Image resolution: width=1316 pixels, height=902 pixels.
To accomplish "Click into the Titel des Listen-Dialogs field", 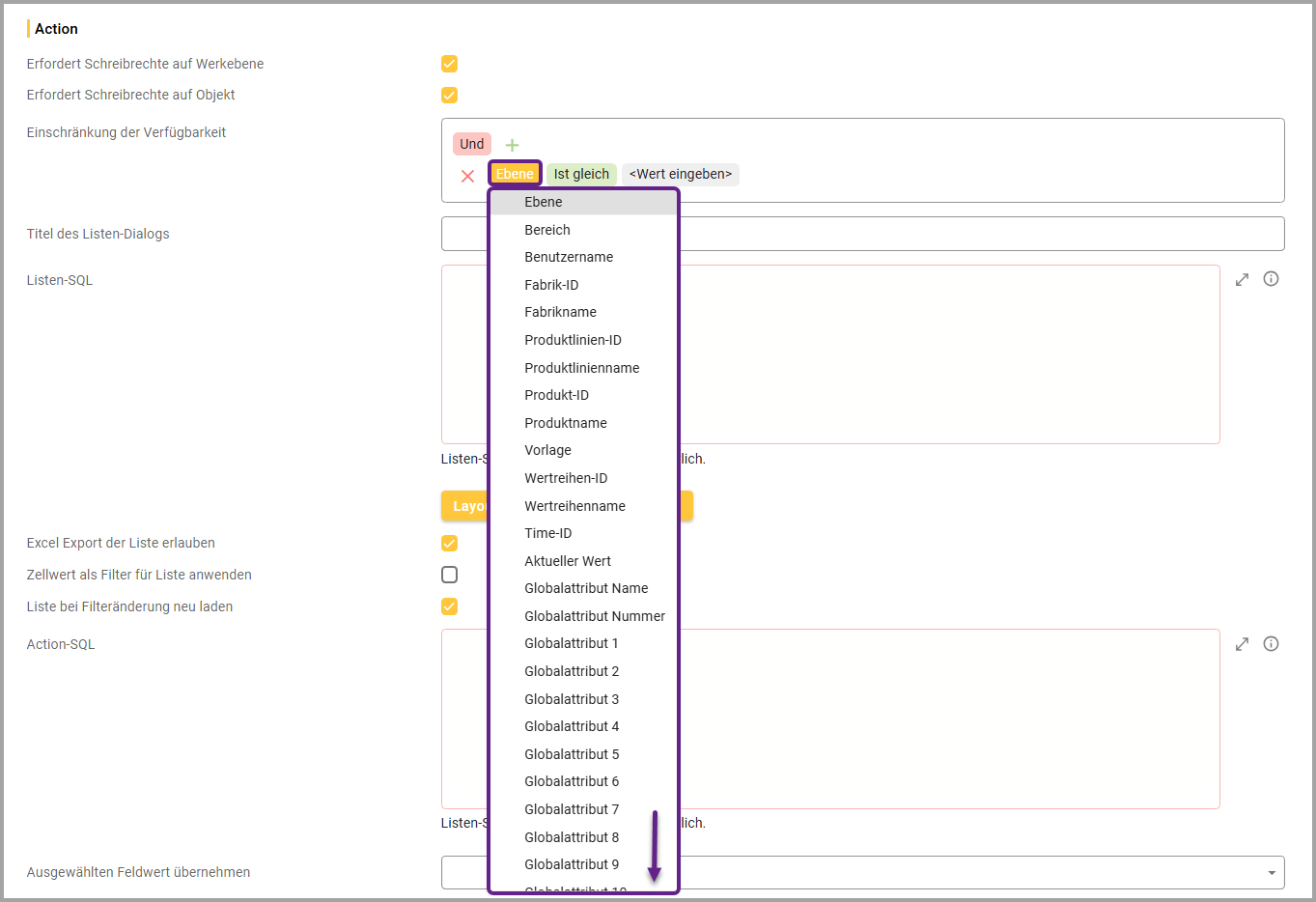I will 966,234.
